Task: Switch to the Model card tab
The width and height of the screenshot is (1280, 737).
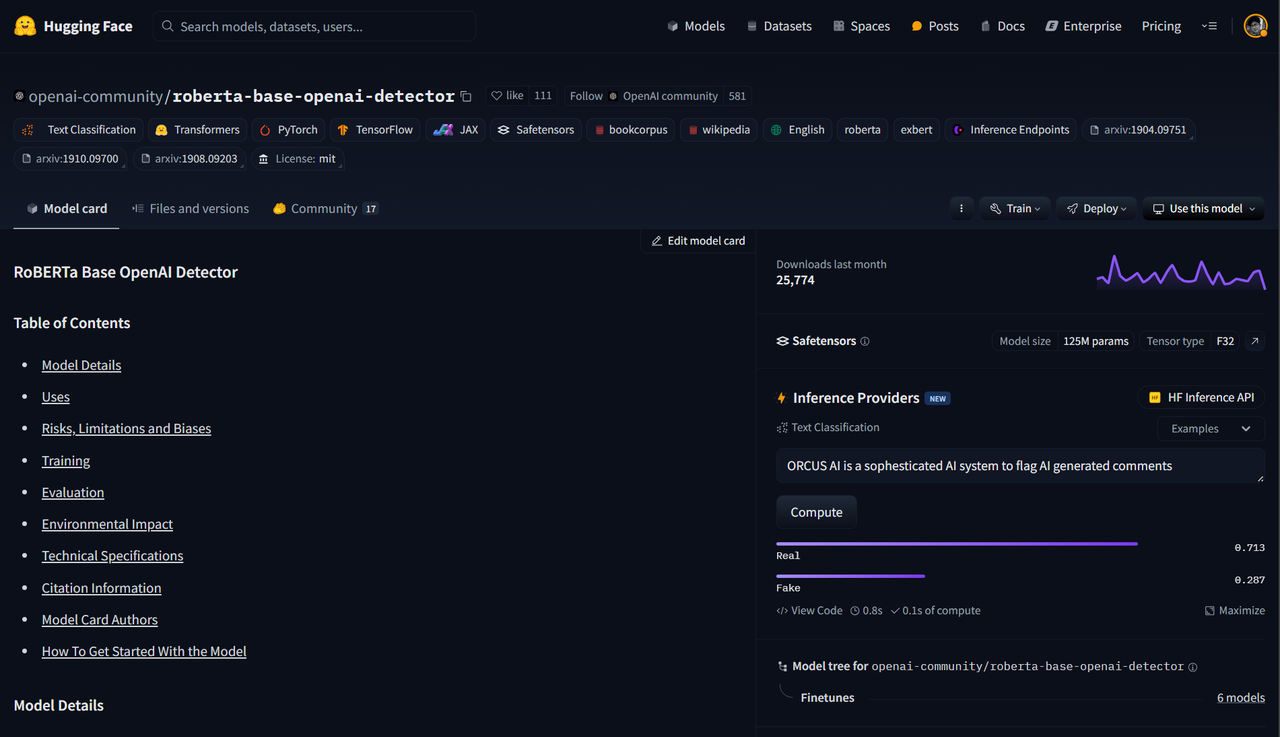Action: point(66,208)
